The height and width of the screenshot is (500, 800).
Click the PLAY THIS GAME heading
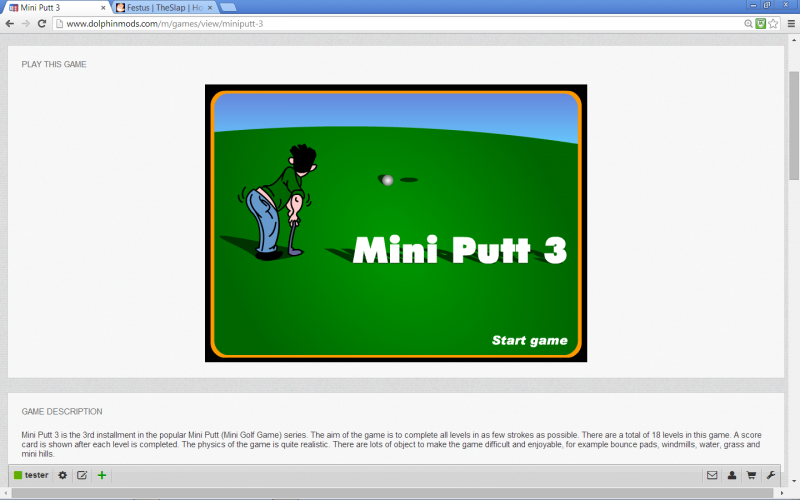[x=54, y=64]
